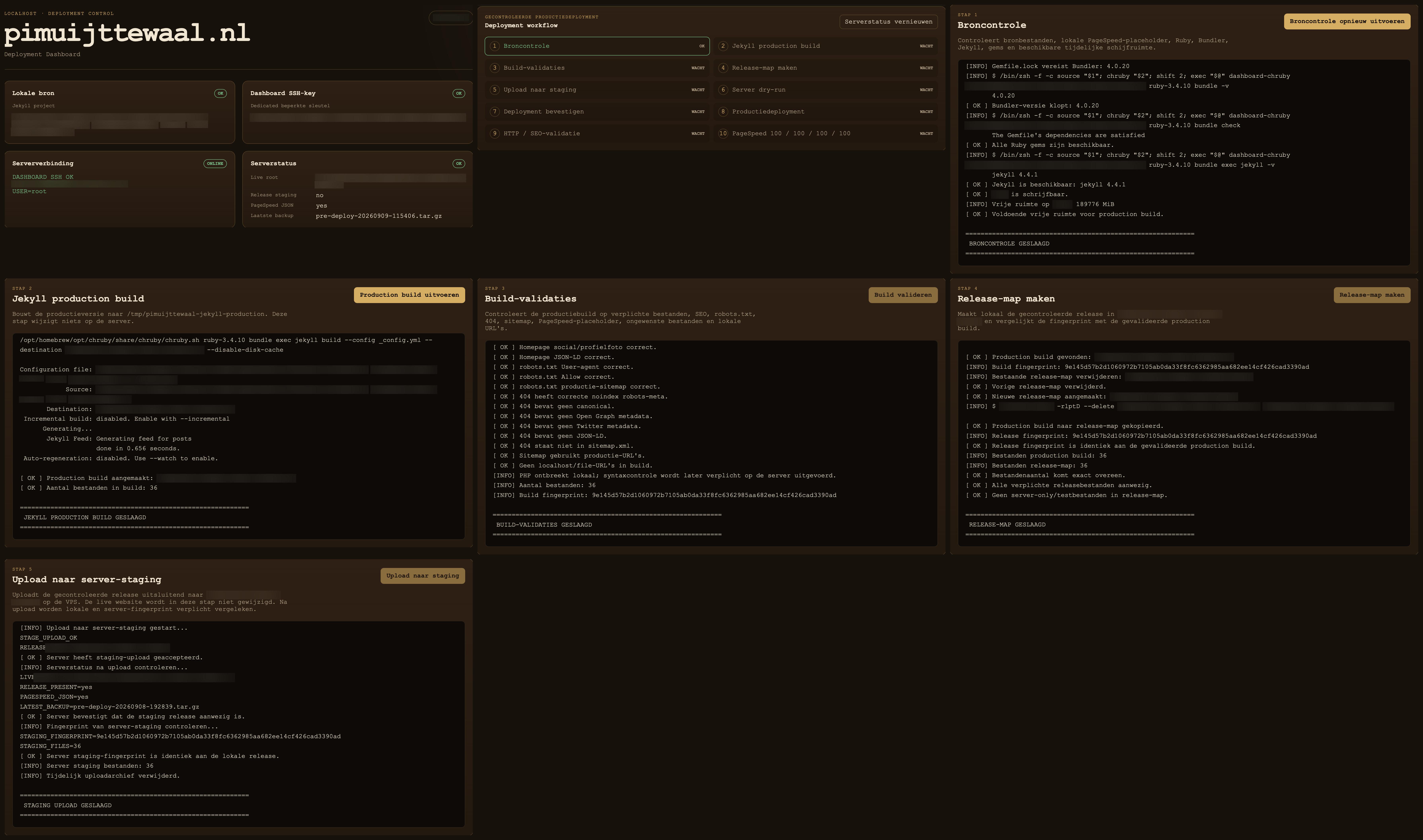Select workflow step Jekyll production build
This screenshot has width=1423, height=840.
coord(825,46)
